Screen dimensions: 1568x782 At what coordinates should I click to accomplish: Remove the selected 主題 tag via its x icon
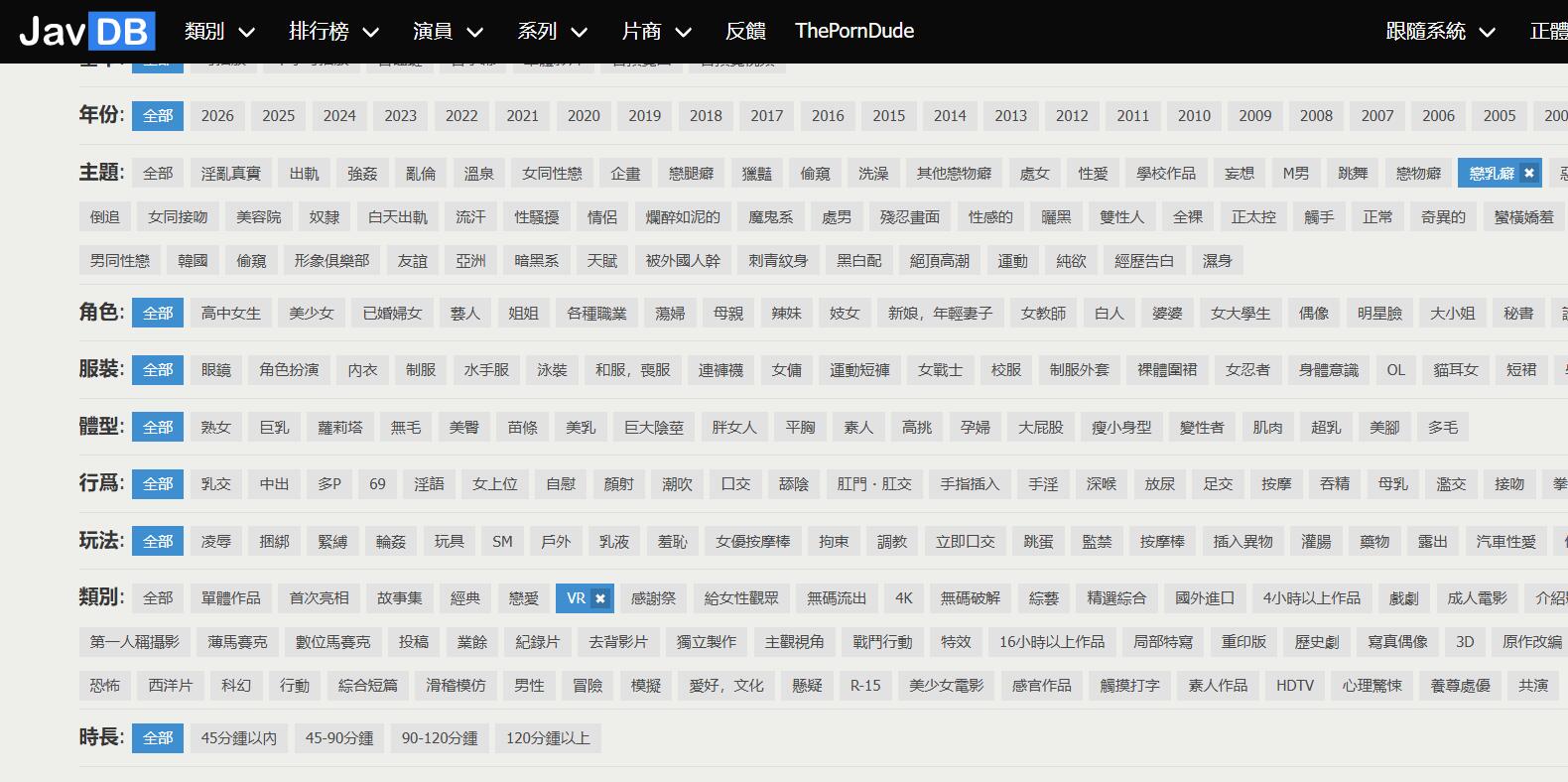1529,174
